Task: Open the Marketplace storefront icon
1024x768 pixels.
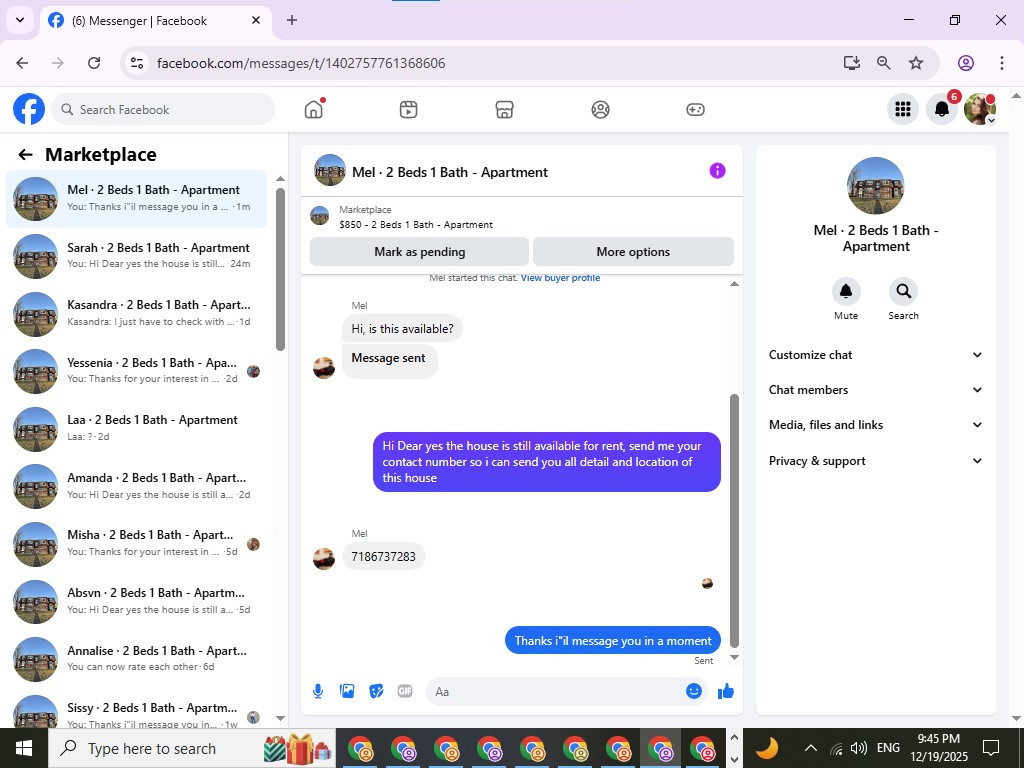Action: (x=504, y=109)
